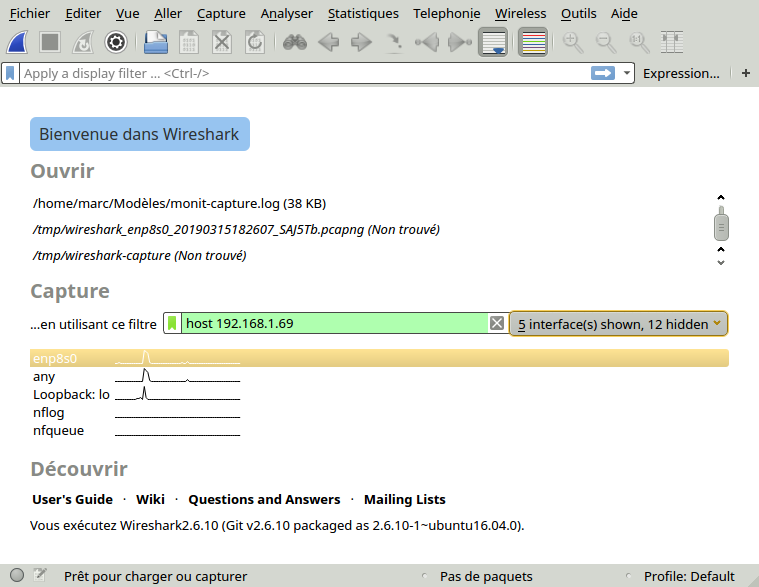Open recent wireshark_enp8s0 pcapng file entry

236,229
